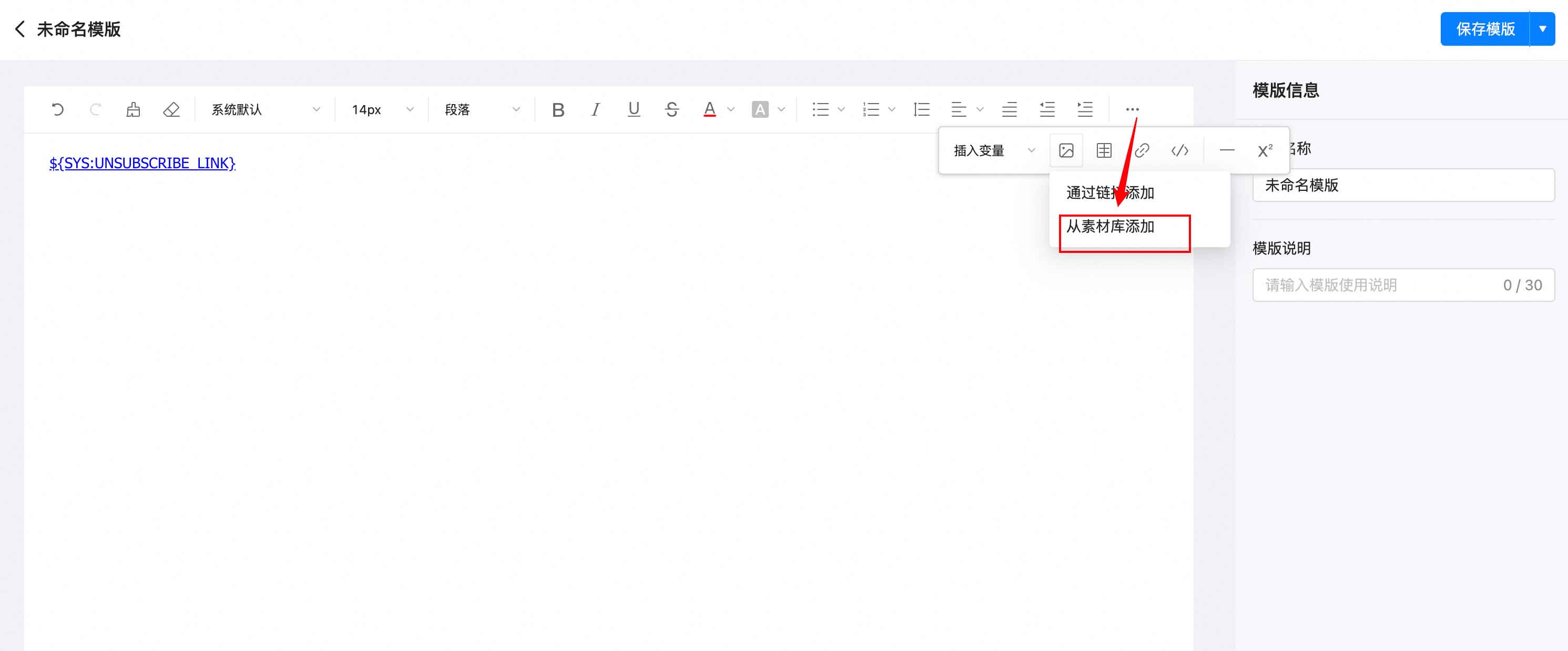Image resolution: width=1568 pixels, height=651 pixels.
Task: Click the insert image icon
Action: [x=1066, y=150]
